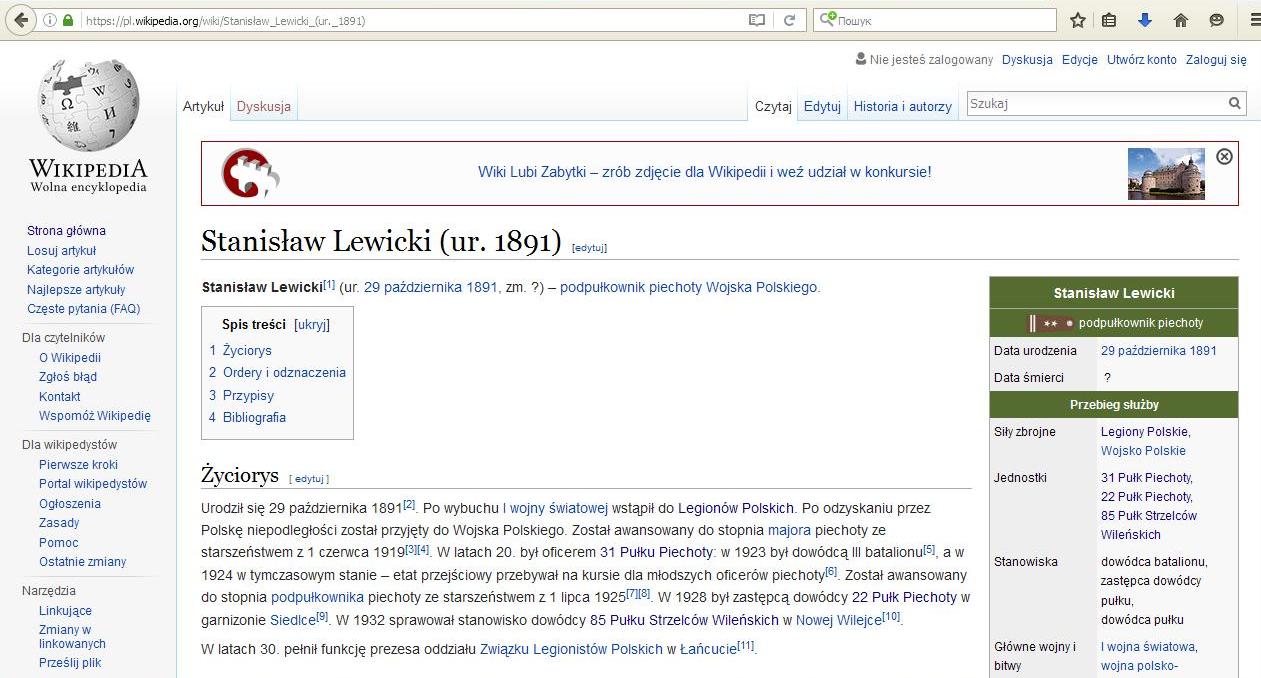
Task: Switch to the Dyskusja tab
Action: pyautogui.click(x=264, y=106)
